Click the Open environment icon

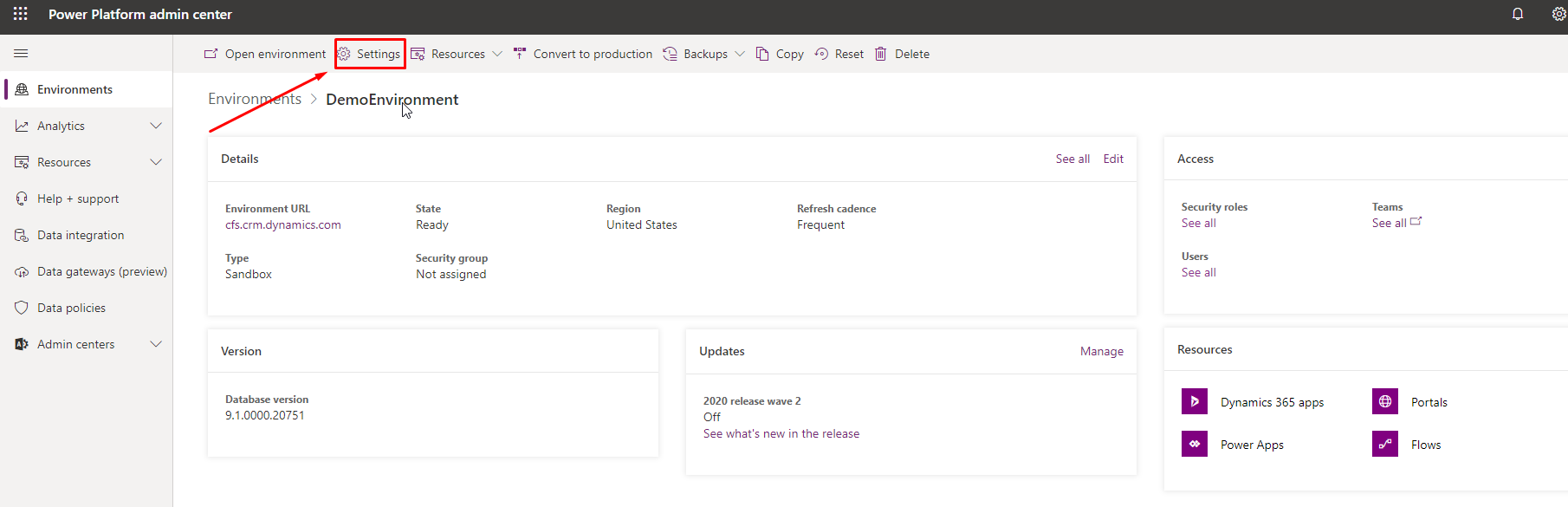(x=211, y=54)
